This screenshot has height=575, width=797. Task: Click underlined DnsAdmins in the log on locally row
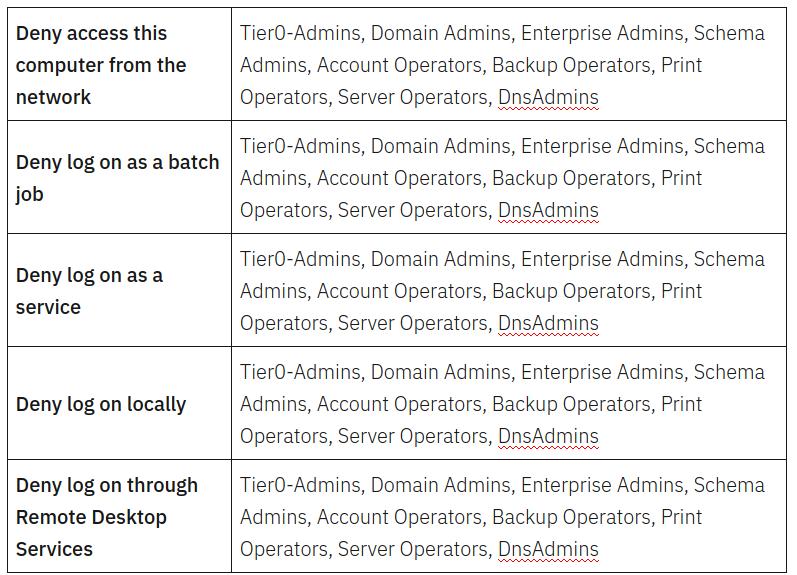pos(548,436)
